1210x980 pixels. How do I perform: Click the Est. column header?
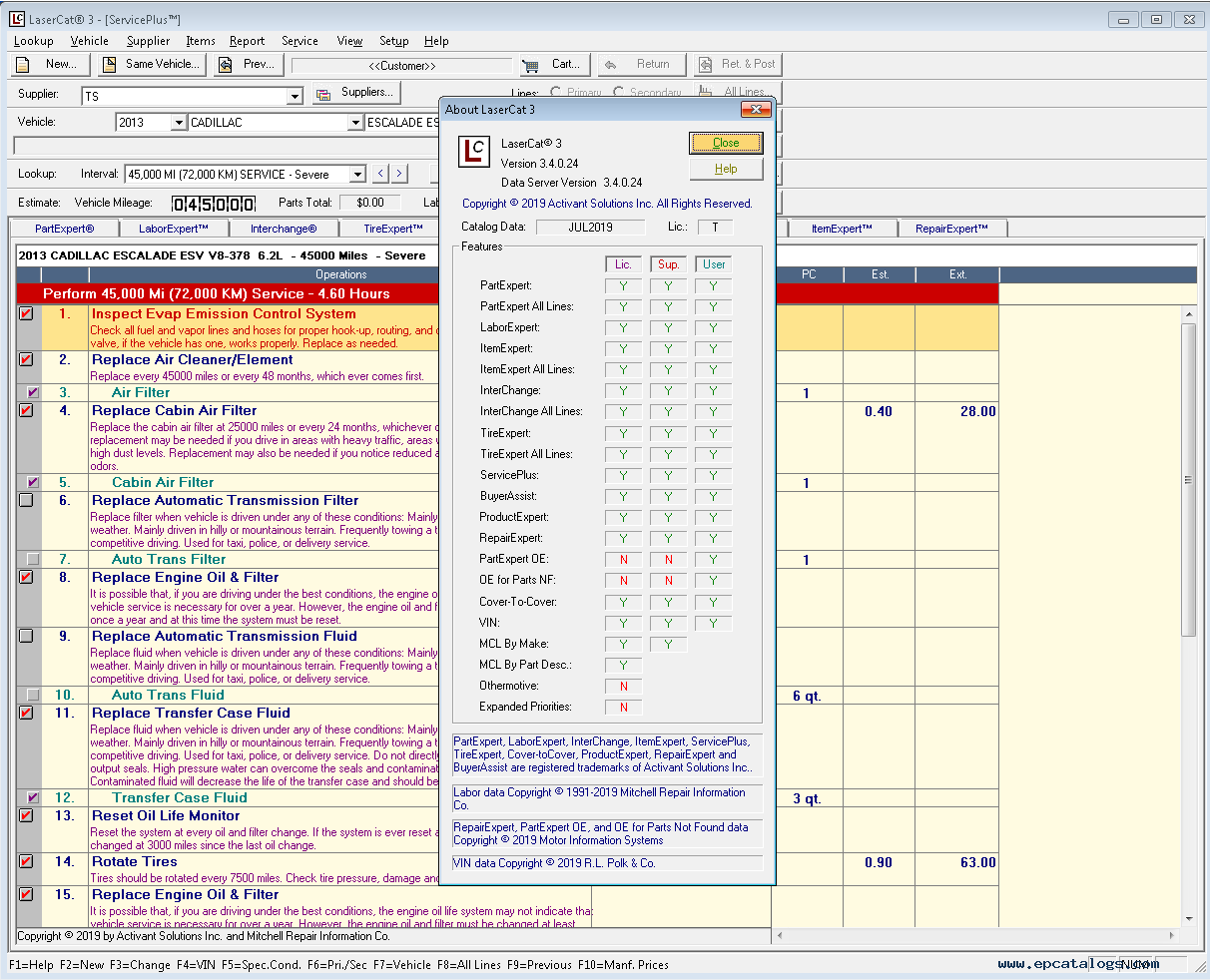(x=880, y=274)
